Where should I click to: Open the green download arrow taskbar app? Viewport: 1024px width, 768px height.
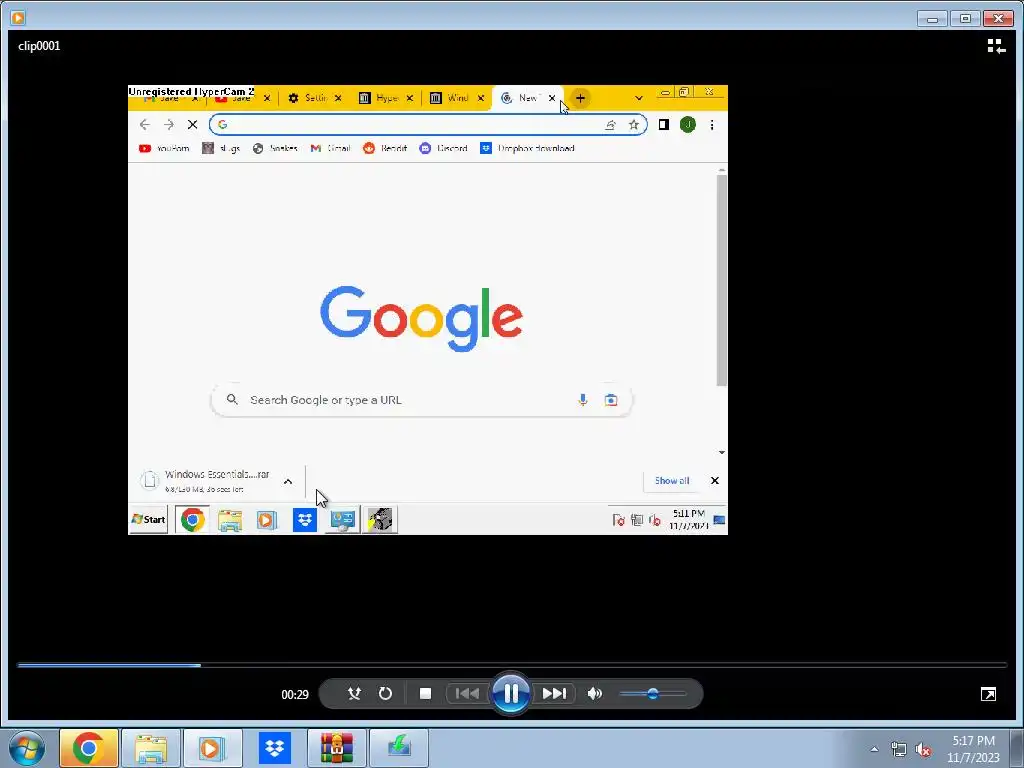[x=399, y=748]
